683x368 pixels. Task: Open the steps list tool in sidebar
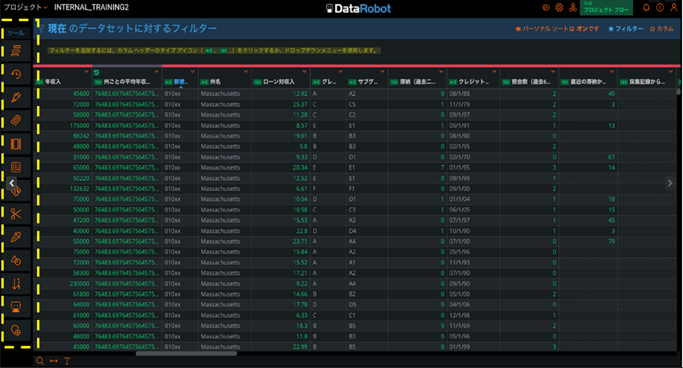pos(16,51)
